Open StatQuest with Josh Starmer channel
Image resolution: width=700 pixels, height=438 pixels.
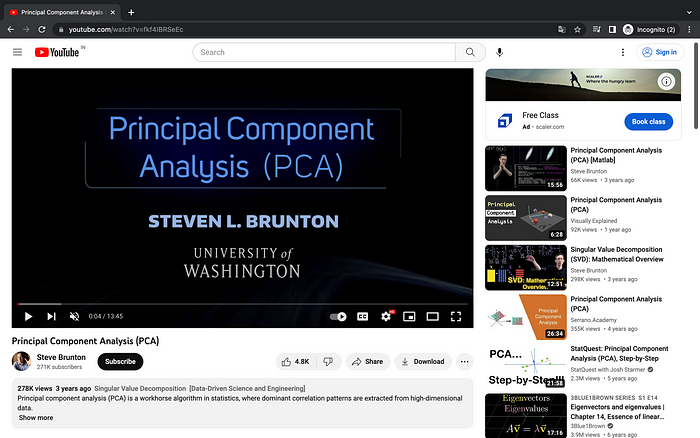[x=608, y=369]
